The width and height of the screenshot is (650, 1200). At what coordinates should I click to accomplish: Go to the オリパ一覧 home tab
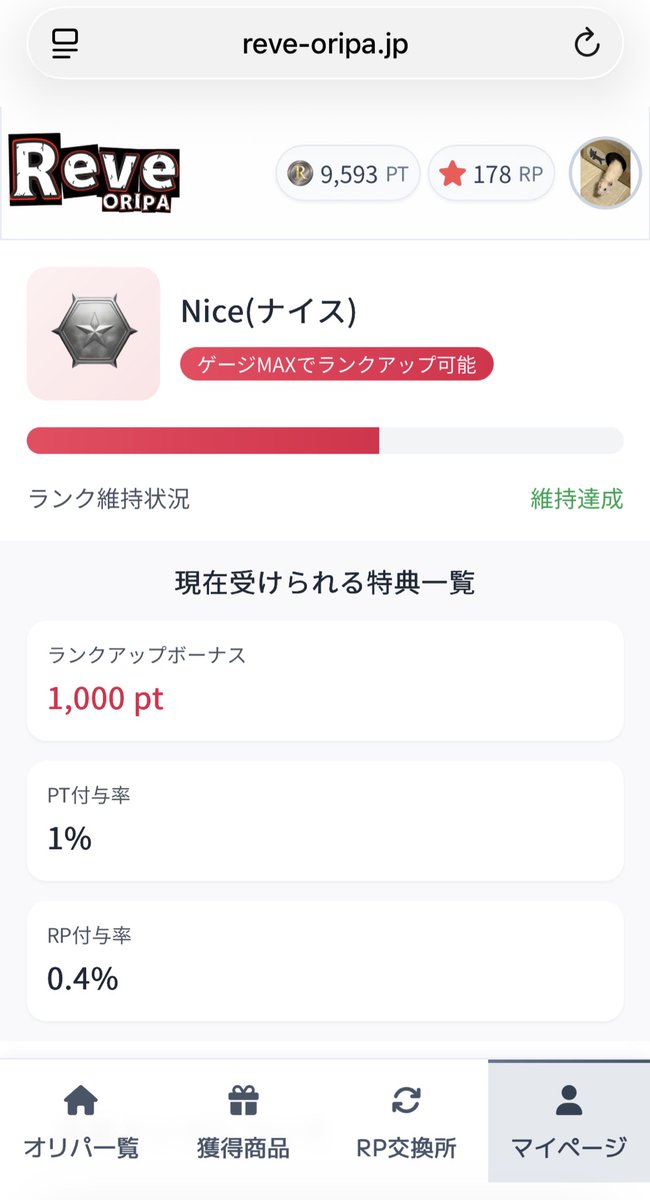pos(81,1122)
